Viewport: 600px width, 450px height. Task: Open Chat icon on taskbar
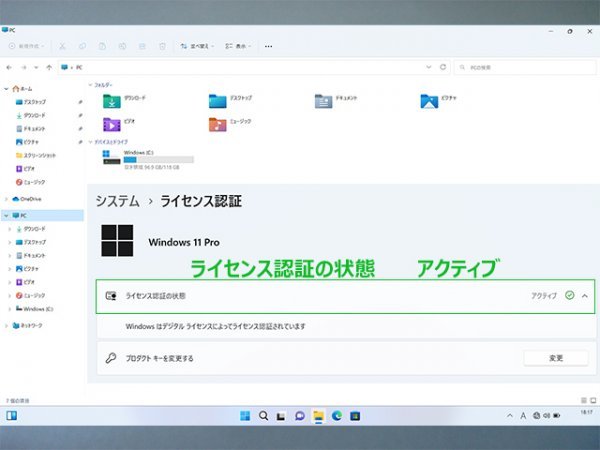300,416
